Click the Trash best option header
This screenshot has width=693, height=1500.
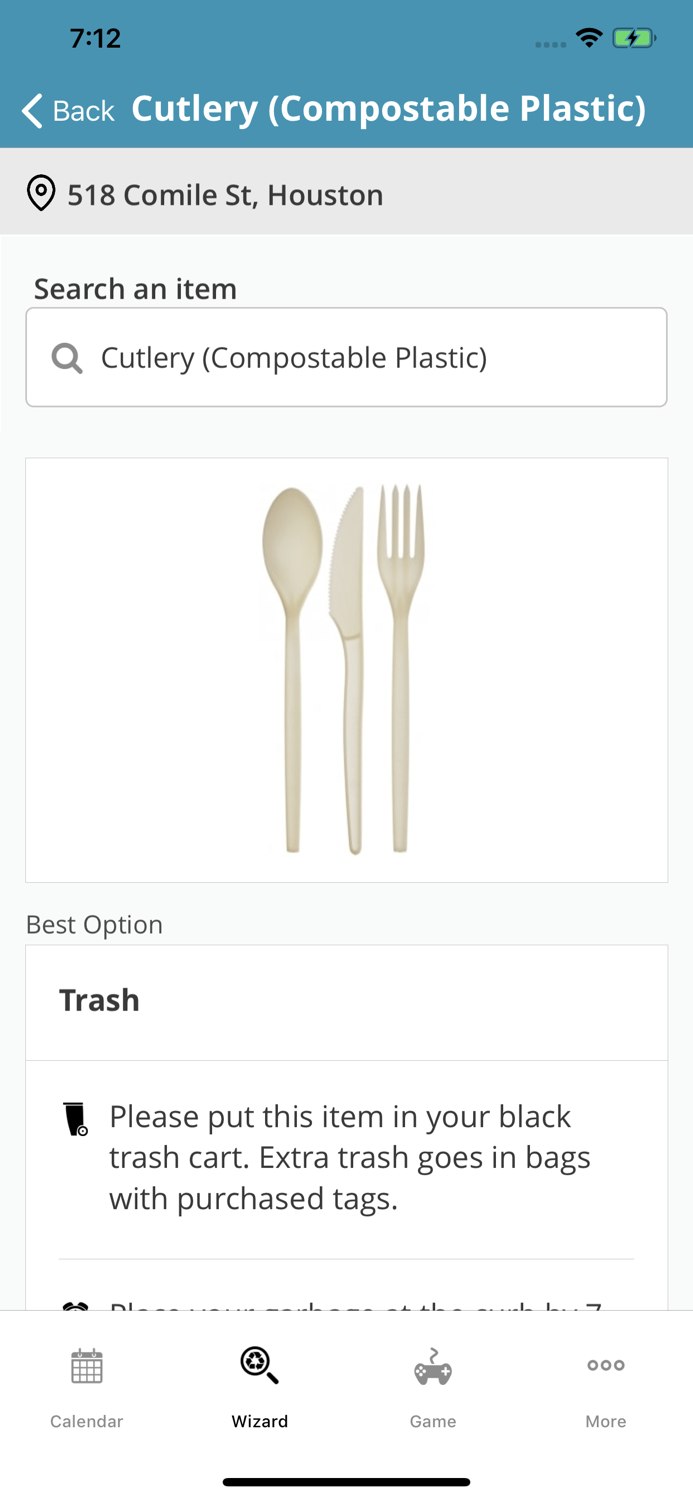pos(99,1000)
